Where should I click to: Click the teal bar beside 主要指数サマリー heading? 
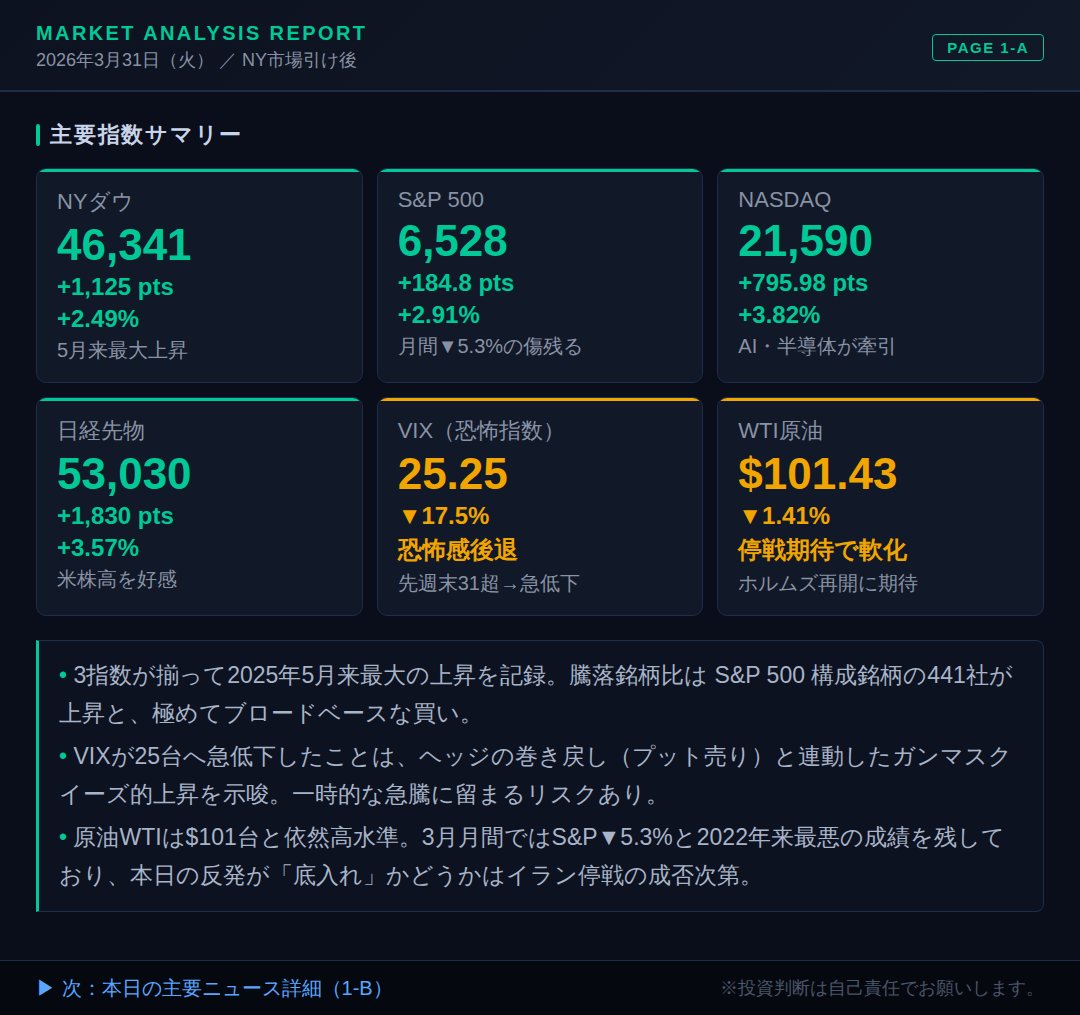(x=39, y=132)
